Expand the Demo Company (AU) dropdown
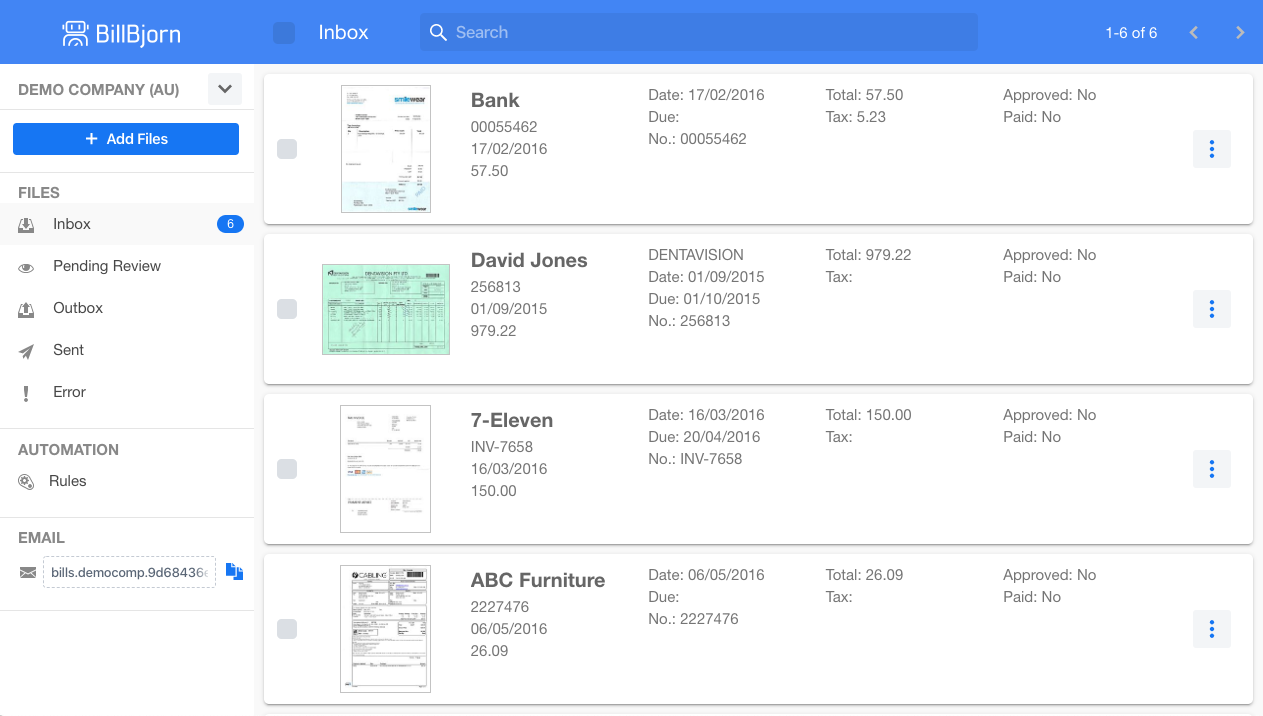 point(225,89)
